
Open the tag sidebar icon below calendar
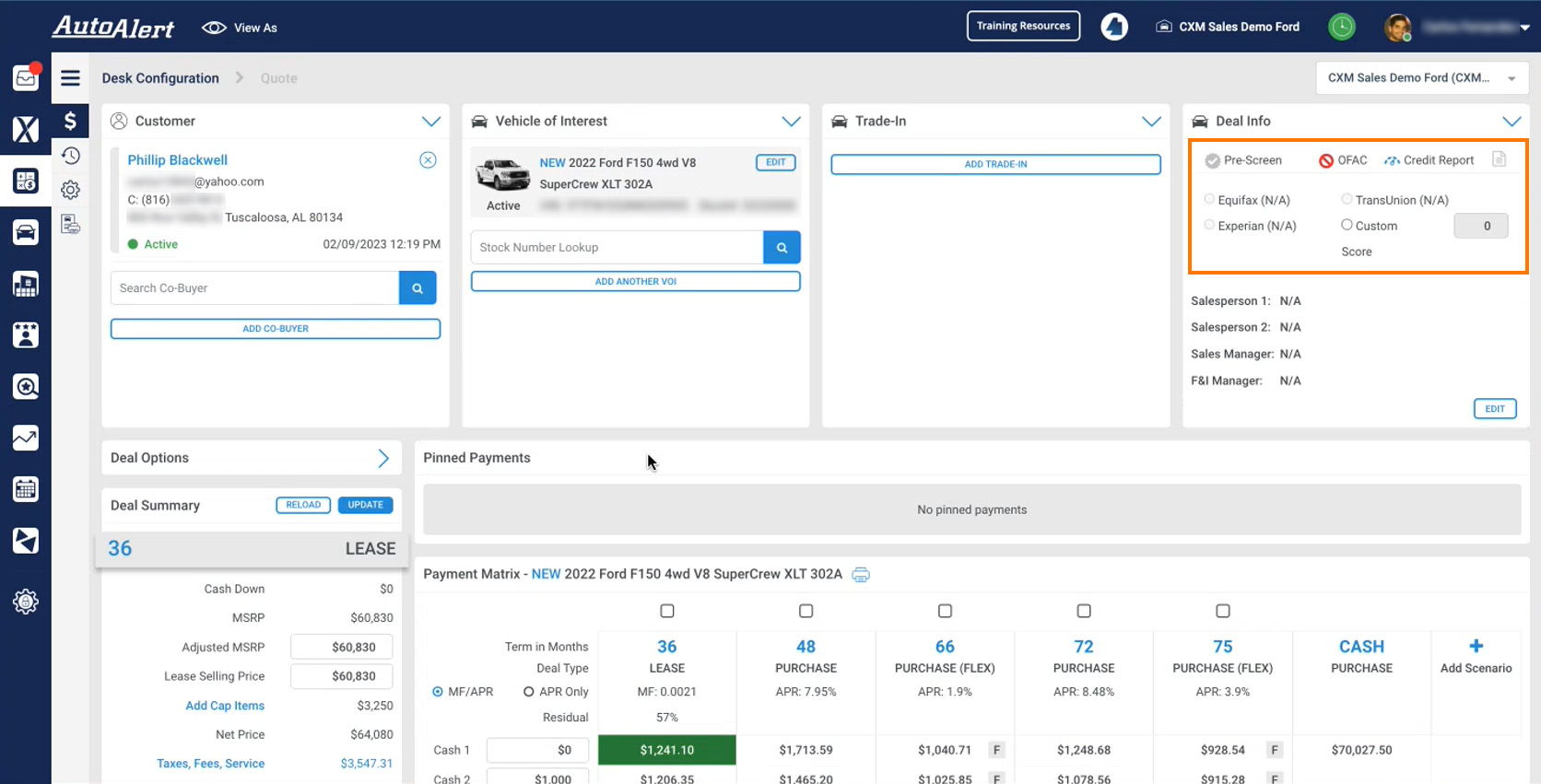point(26,541)
